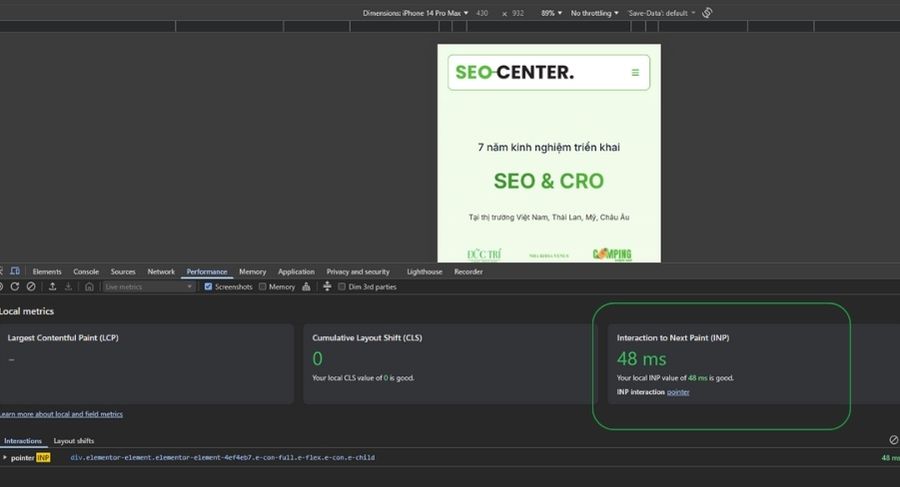Switch to the Application tab
Screen dimensions: 900x487
coord(296,272)
